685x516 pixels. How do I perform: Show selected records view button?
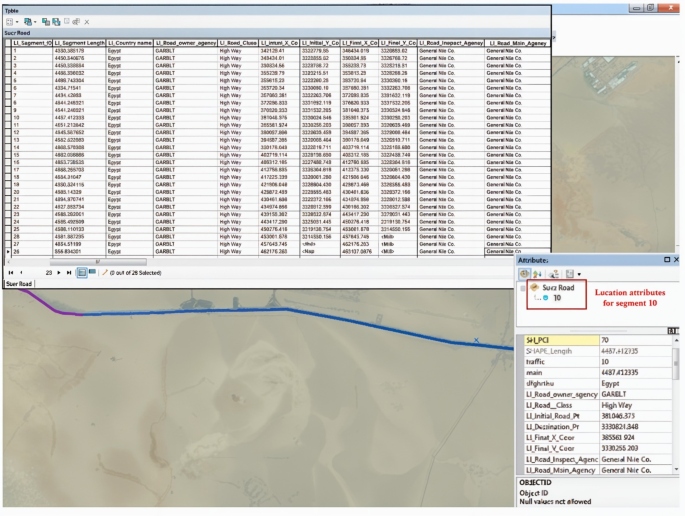pos(91,272)
